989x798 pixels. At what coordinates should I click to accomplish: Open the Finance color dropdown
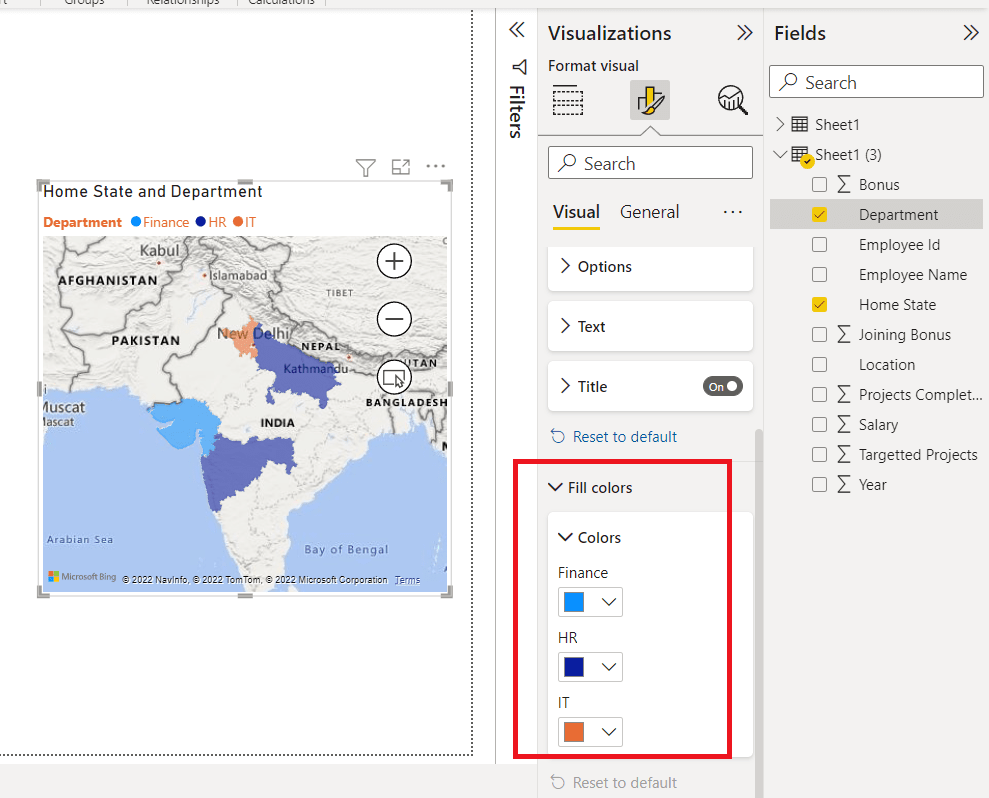[x=608, y=601]
